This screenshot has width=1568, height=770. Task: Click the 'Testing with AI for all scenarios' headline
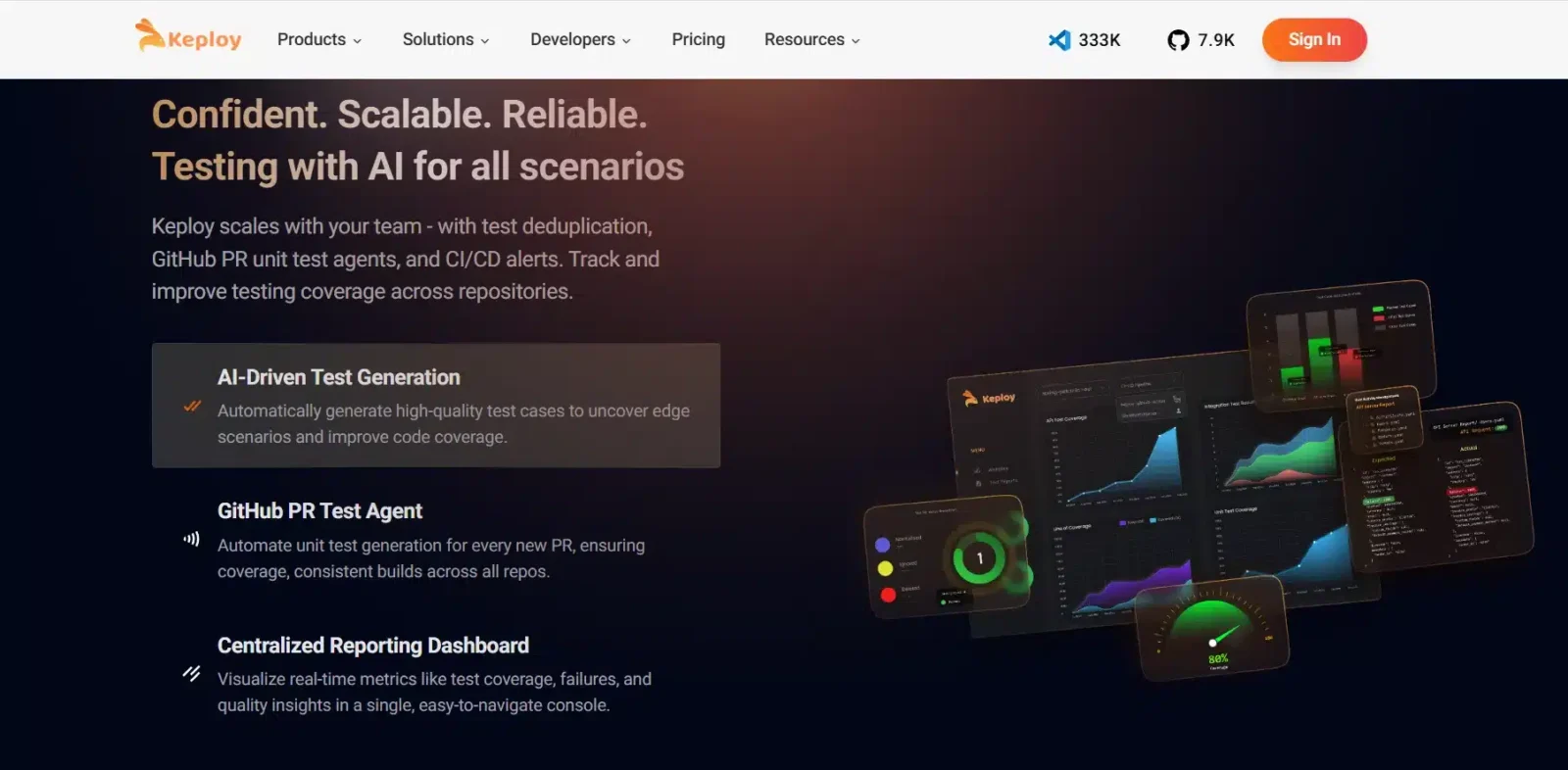point(418,167)
